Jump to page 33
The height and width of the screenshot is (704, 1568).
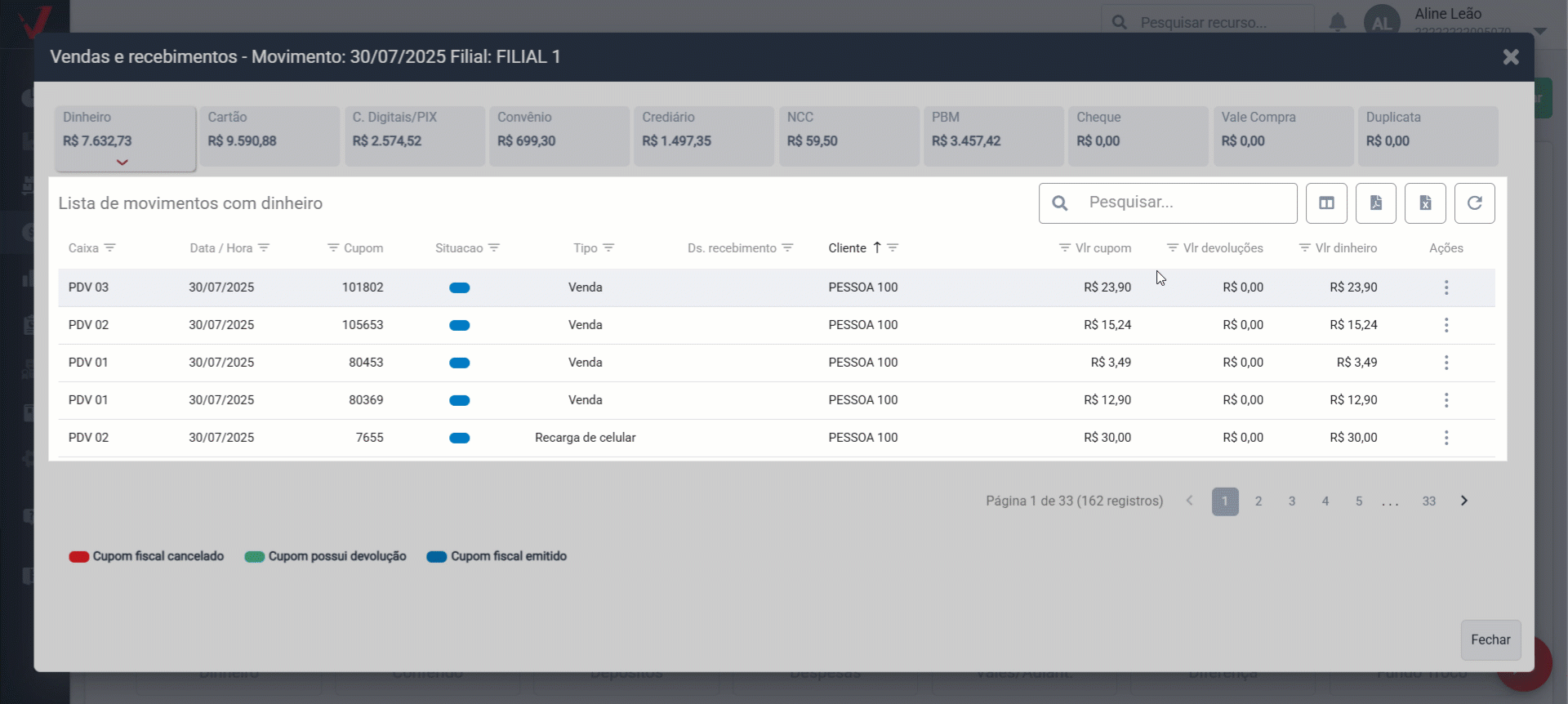click(x=1428, y=501)
